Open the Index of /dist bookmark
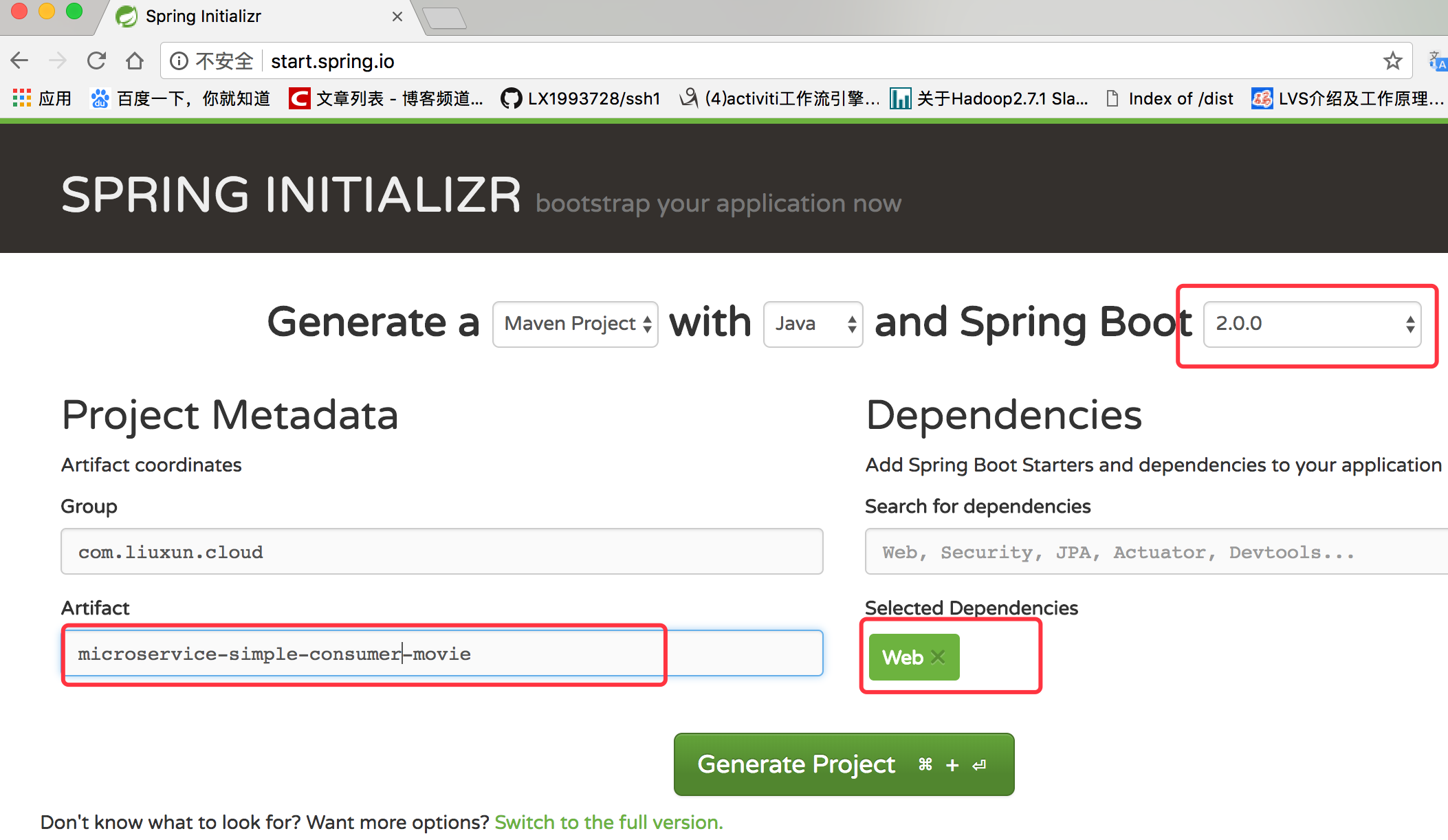The height and width of the screenshot is (840, 1448). [1170, 98]
